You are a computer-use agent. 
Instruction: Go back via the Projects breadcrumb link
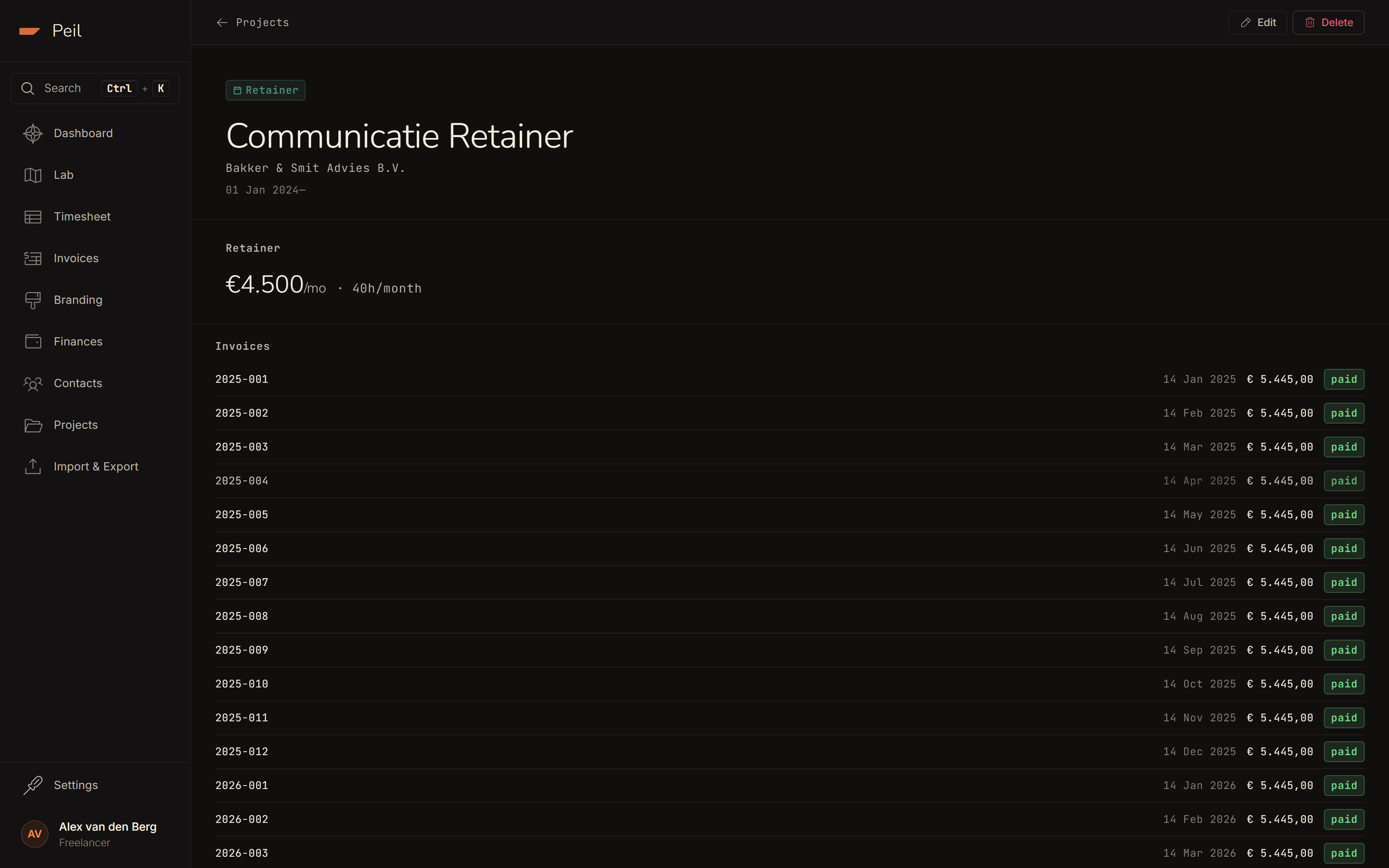click(x=262, y=23)
